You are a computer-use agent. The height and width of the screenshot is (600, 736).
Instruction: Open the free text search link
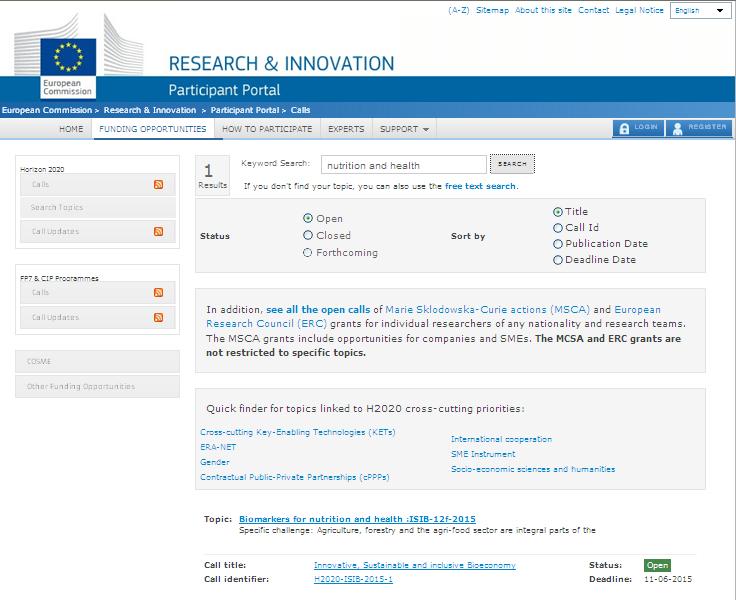[480, 186]
